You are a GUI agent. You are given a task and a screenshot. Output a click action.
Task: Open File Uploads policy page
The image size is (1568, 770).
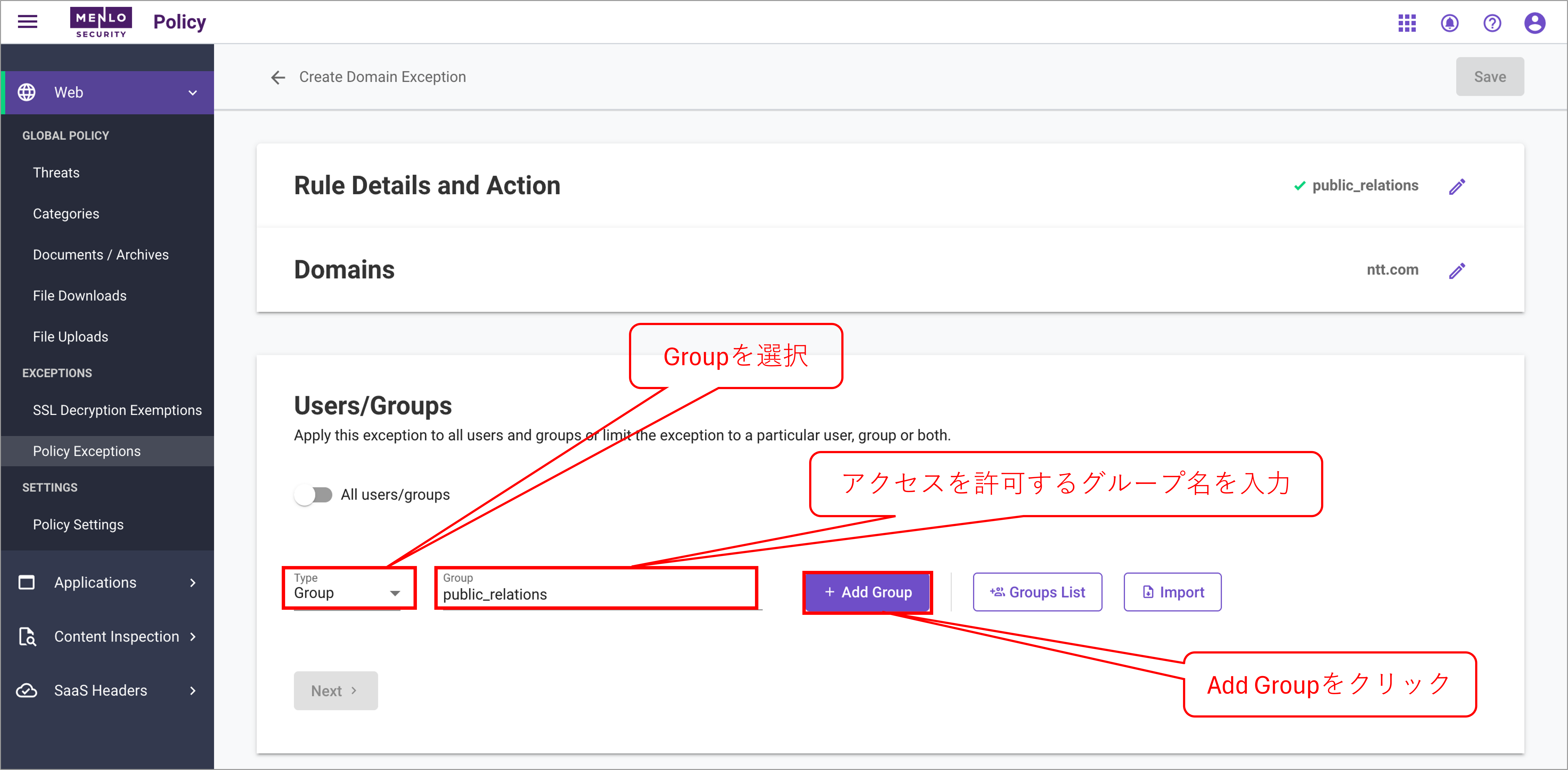click(x=71, y=337)
